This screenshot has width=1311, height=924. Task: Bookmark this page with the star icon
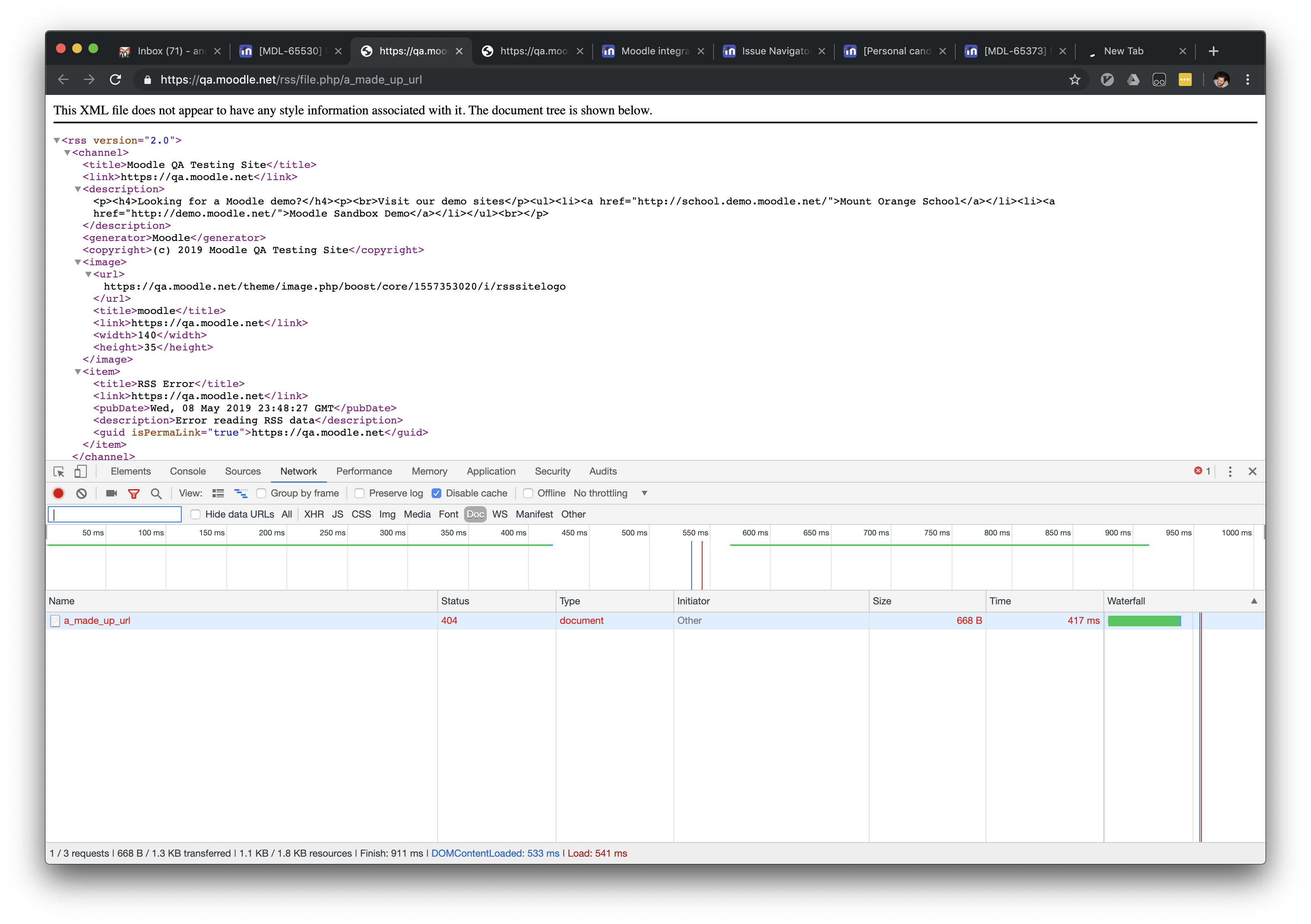tap(1075, 80)
